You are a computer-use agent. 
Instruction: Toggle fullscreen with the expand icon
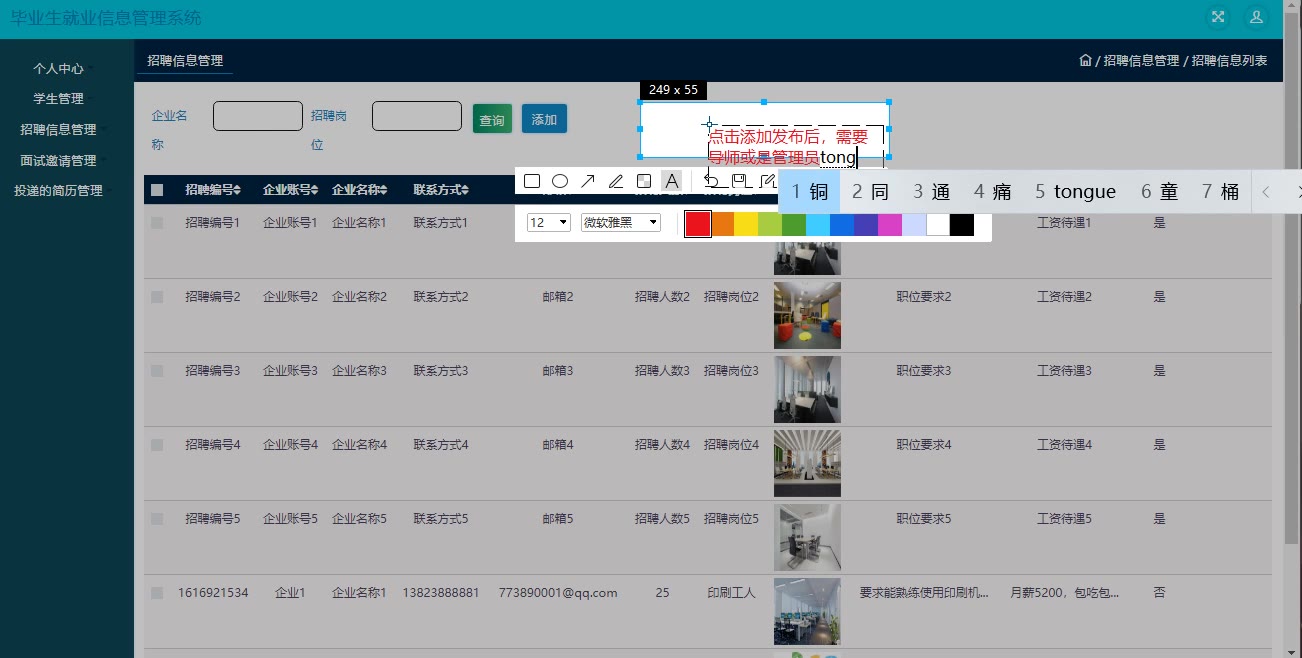pyautogui.click(x=1218, y=17)
